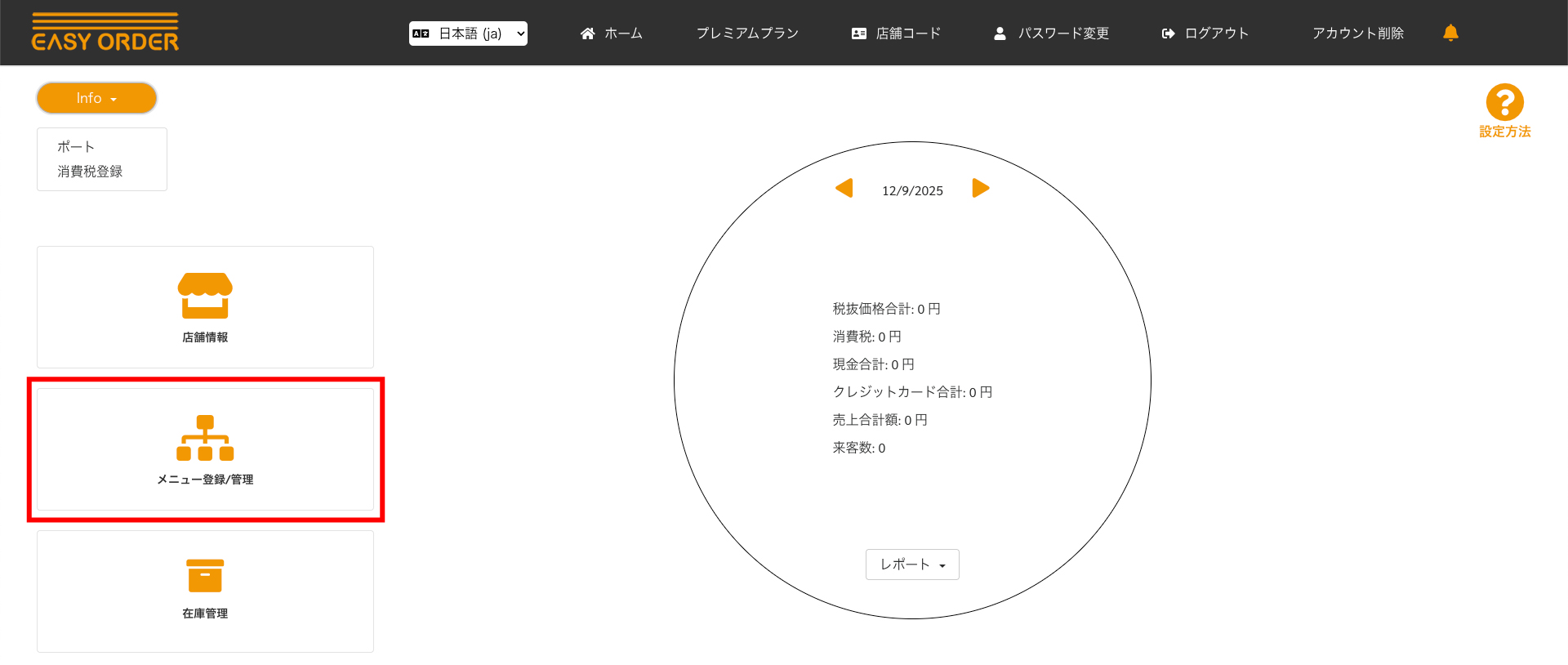
Task: Click the orange question mark help icon
Action: pos(1504,102)
